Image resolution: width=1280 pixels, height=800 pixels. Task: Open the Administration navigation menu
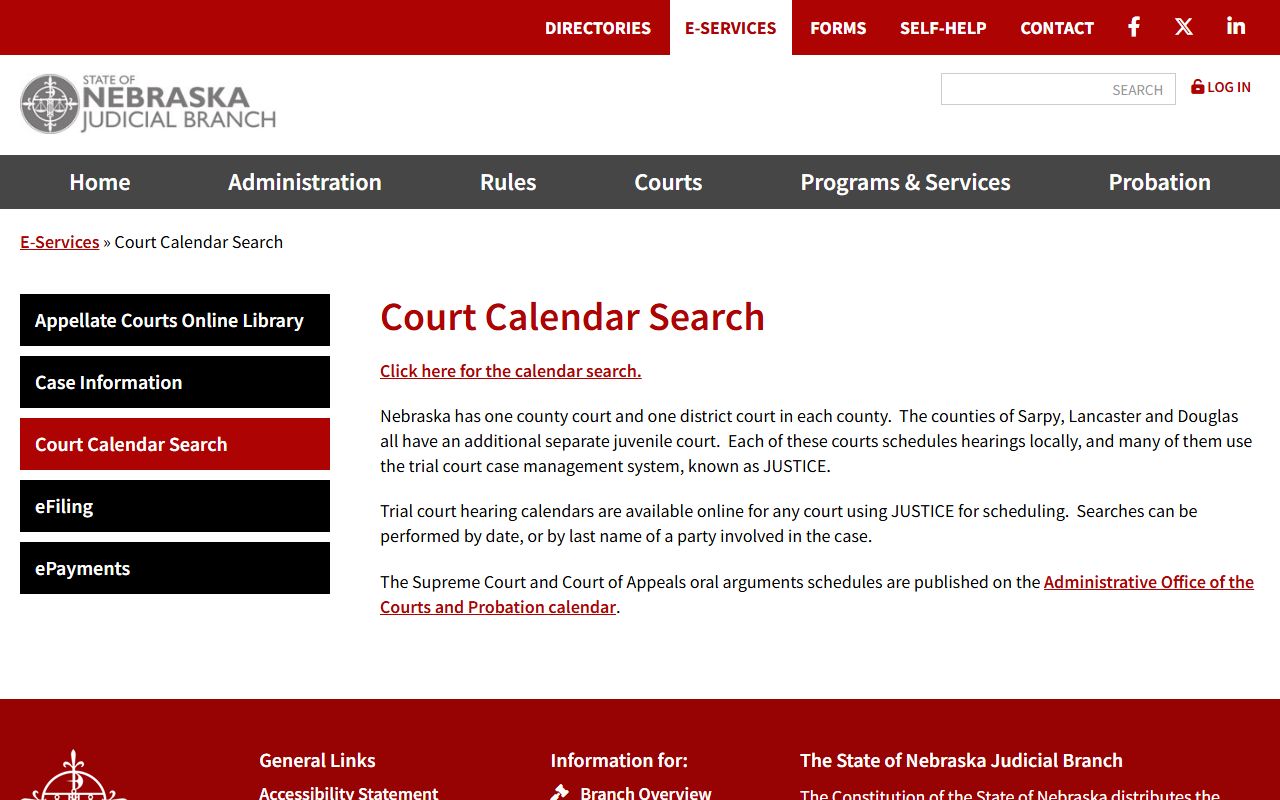point(305,182)
